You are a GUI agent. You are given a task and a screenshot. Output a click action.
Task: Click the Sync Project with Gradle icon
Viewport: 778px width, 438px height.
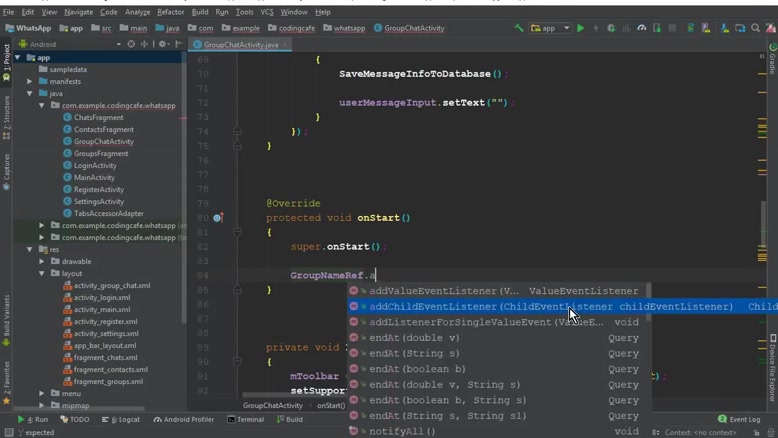click(690, 28)
